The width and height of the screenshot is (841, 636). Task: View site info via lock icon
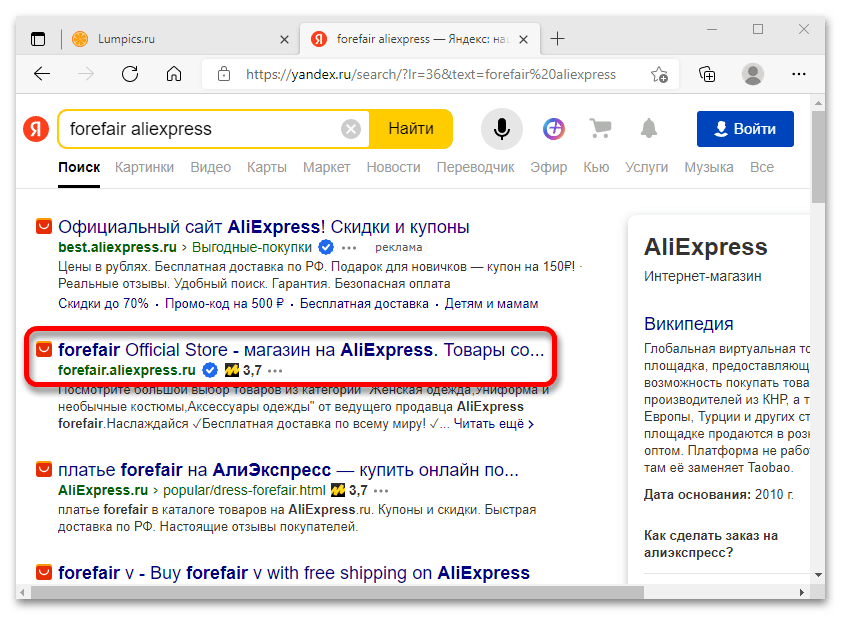coord(224,74)
